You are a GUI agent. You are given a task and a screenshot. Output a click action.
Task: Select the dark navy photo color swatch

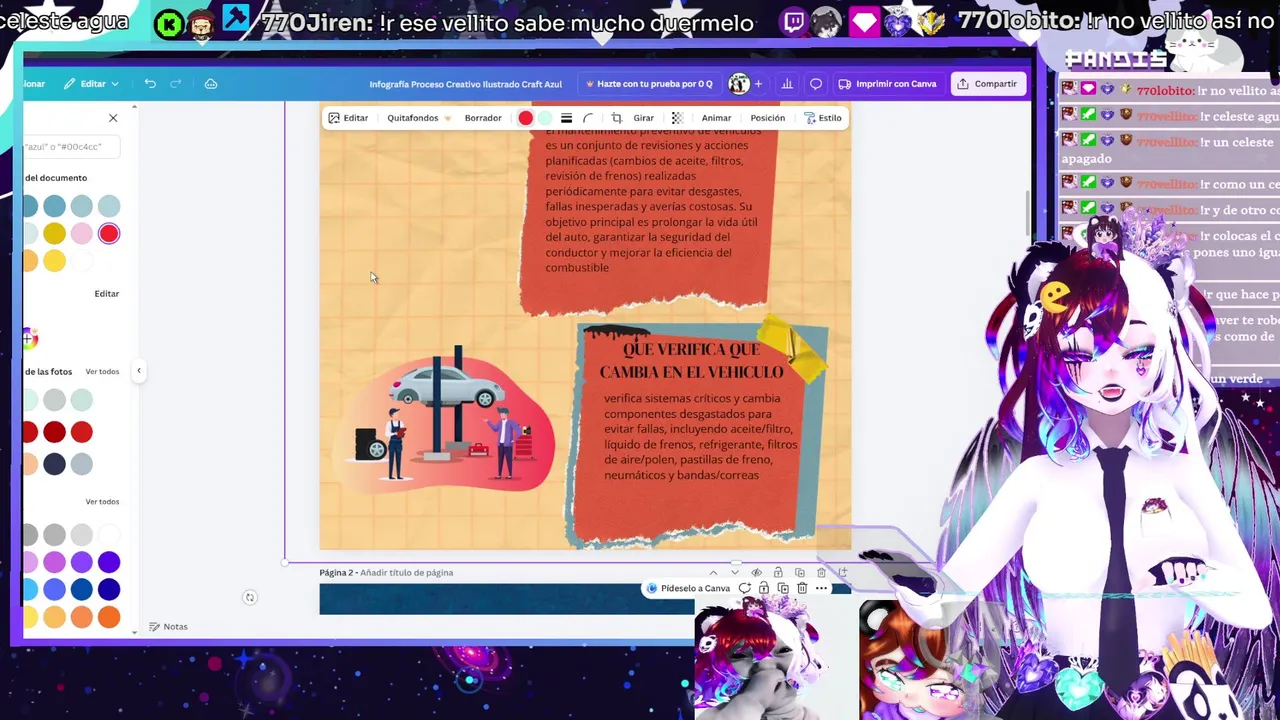point(54,464)
